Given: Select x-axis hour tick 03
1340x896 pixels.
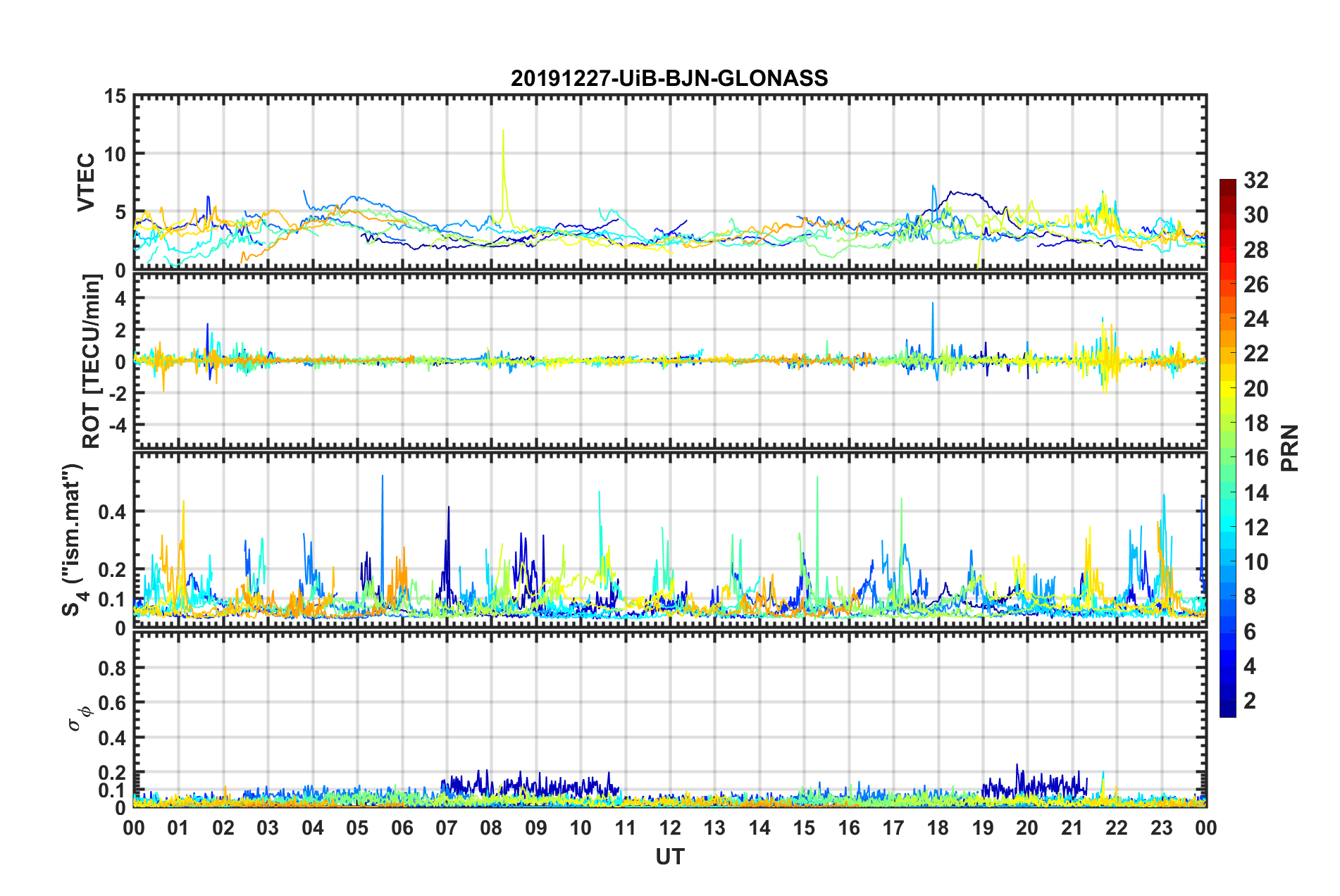Looking at the screenshot, I should coord(268,828).
